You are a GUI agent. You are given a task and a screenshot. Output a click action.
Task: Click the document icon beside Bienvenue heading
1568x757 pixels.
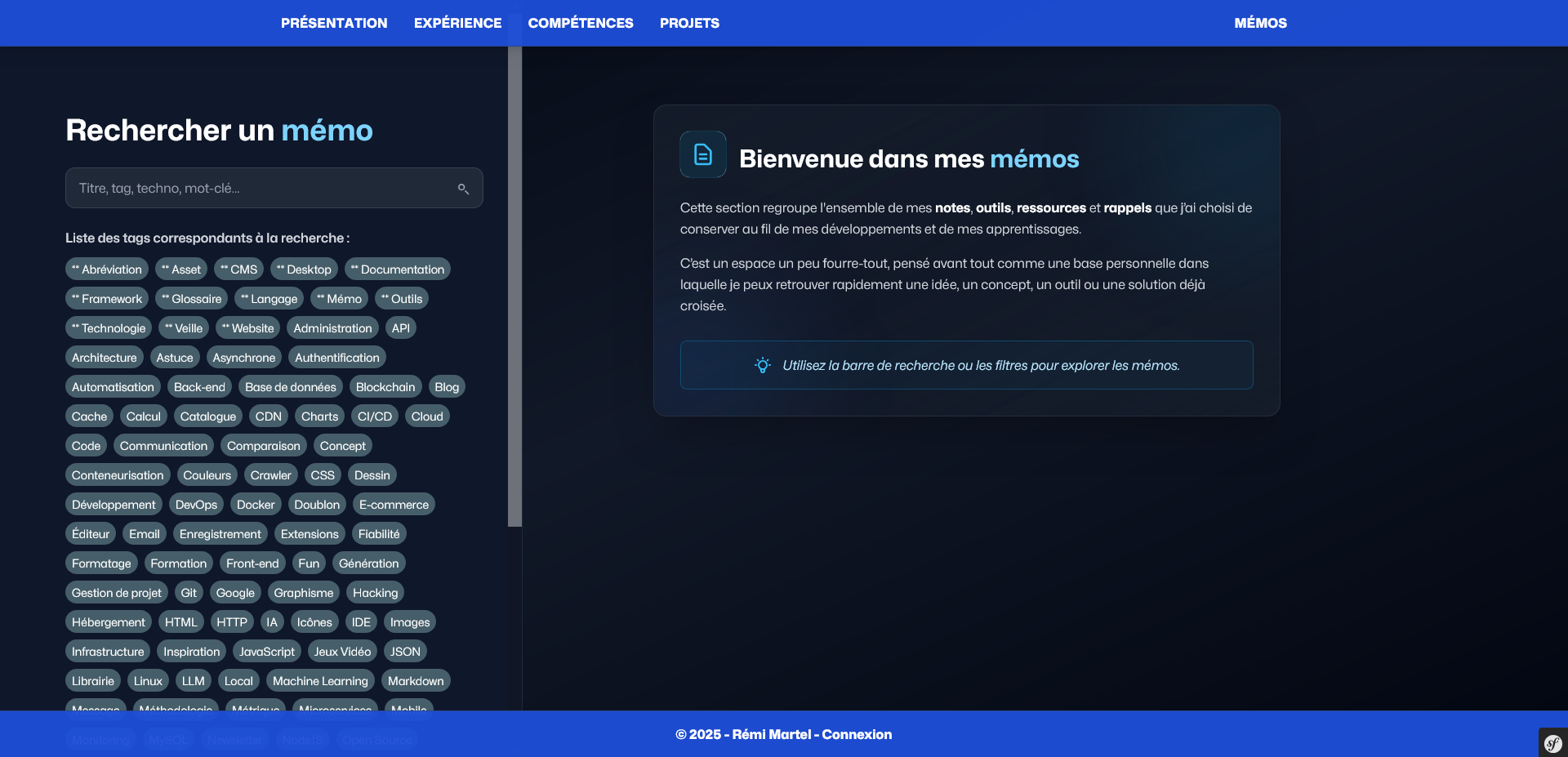tap(702, 154)
